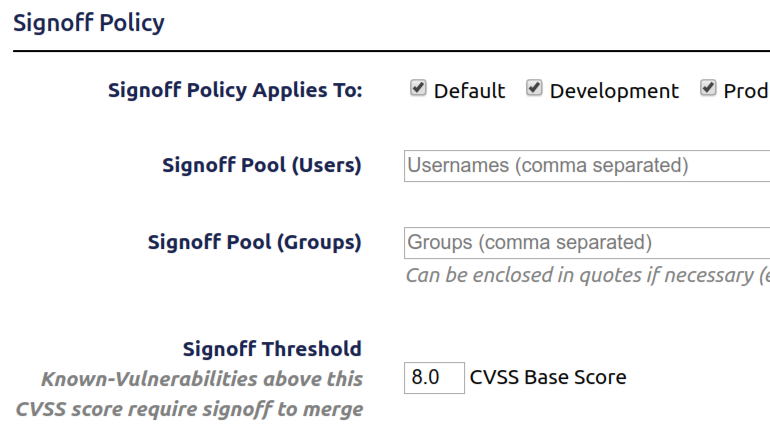770x438 pixels.
Task: Uncheck the Development checkbox
Action: coord(535,89)
